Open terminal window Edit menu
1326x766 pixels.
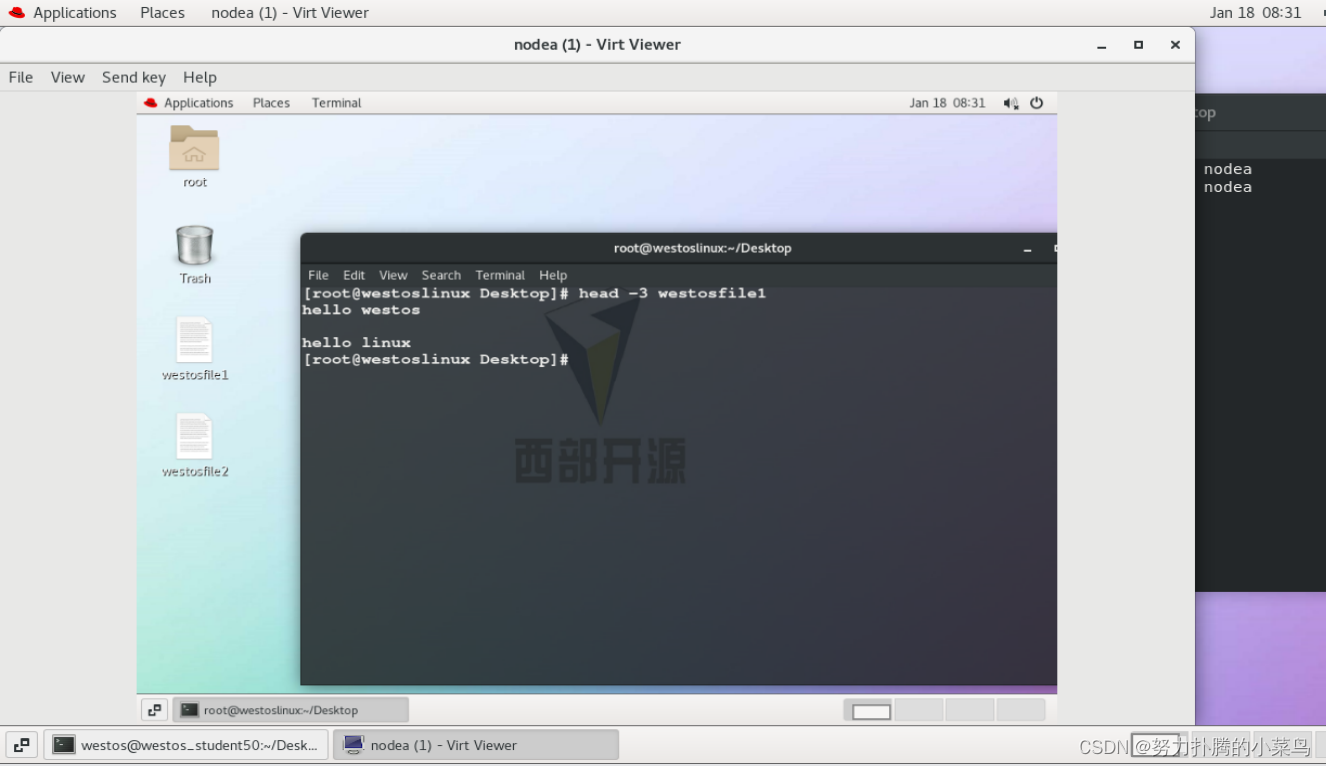click(x=354, y=275)
